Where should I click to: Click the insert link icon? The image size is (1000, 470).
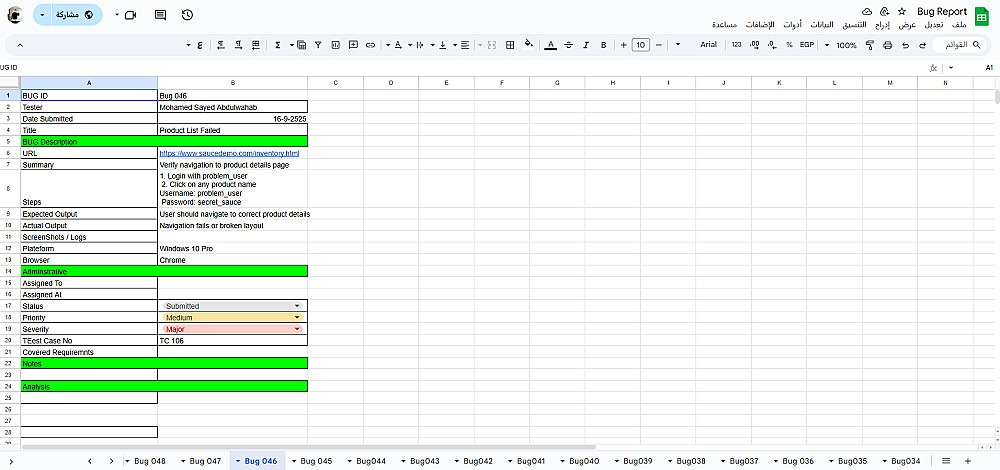[371, 45]
